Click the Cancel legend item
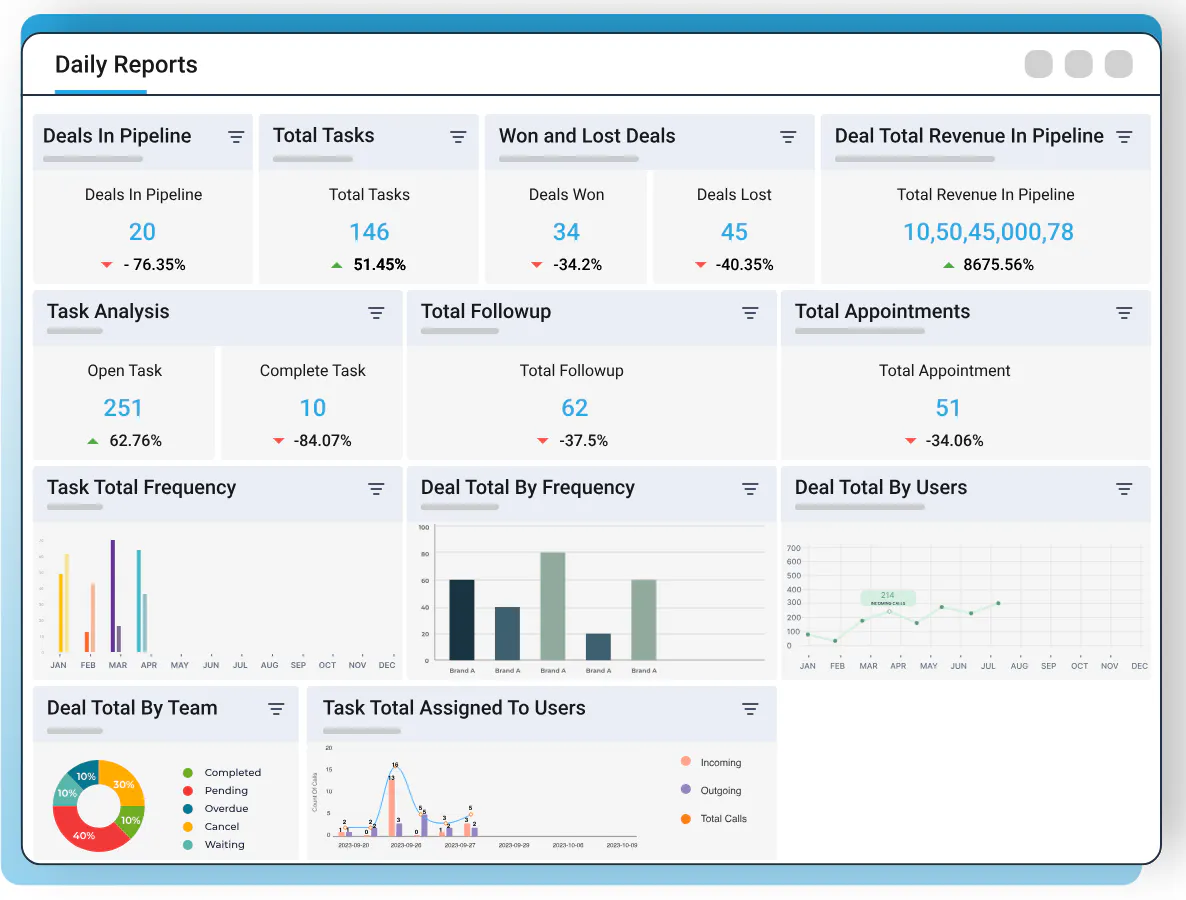The width and height of the screenshot is (1186, 900). pos(211,827)
